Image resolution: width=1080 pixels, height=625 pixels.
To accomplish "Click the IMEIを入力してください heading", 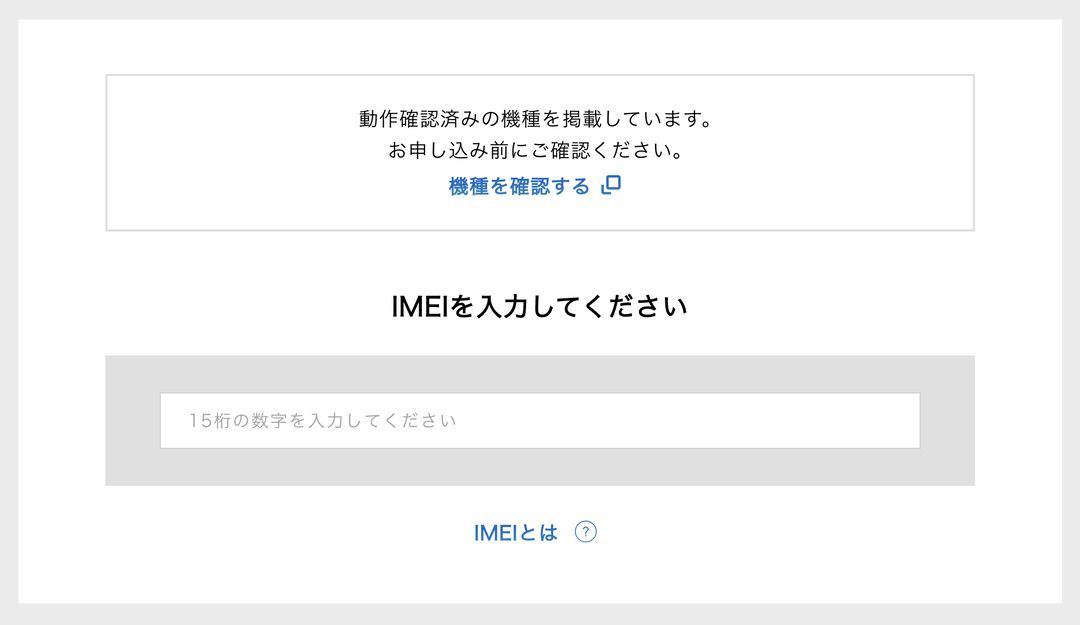I will point(540,307).
